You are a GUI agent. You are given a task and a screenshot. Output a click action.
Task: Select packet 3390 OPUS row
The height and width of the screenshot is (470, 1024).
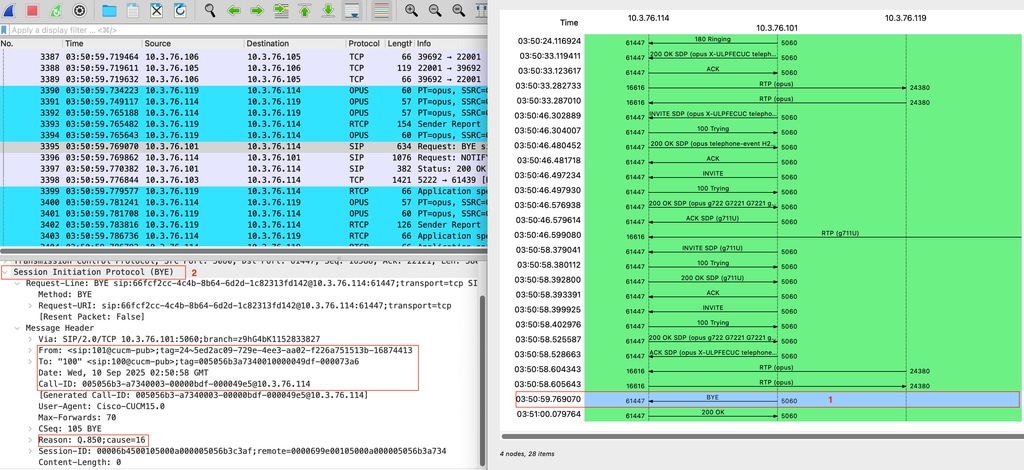[x=244, y=91]
